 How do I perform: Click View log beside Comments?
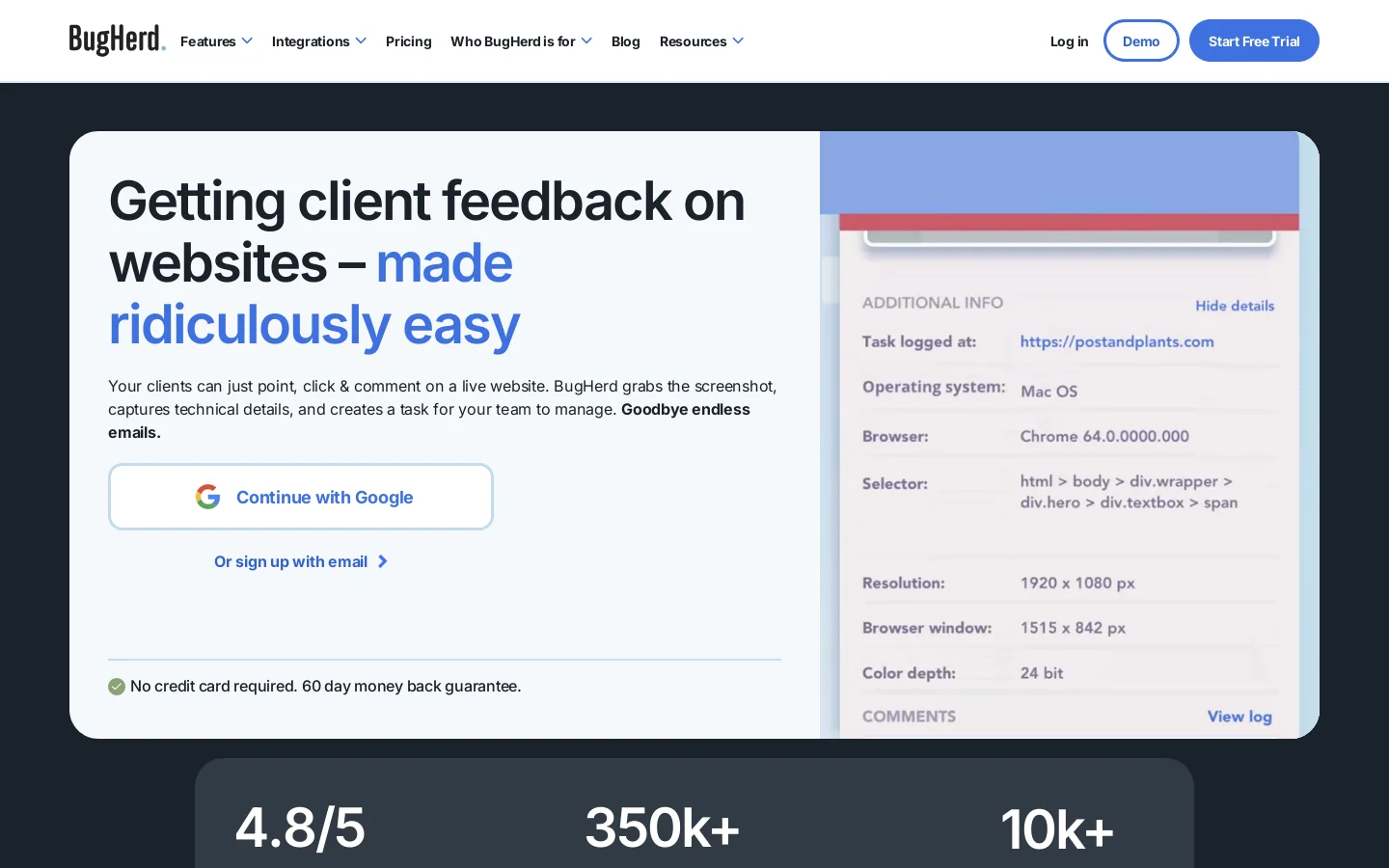coord(1239,717)
